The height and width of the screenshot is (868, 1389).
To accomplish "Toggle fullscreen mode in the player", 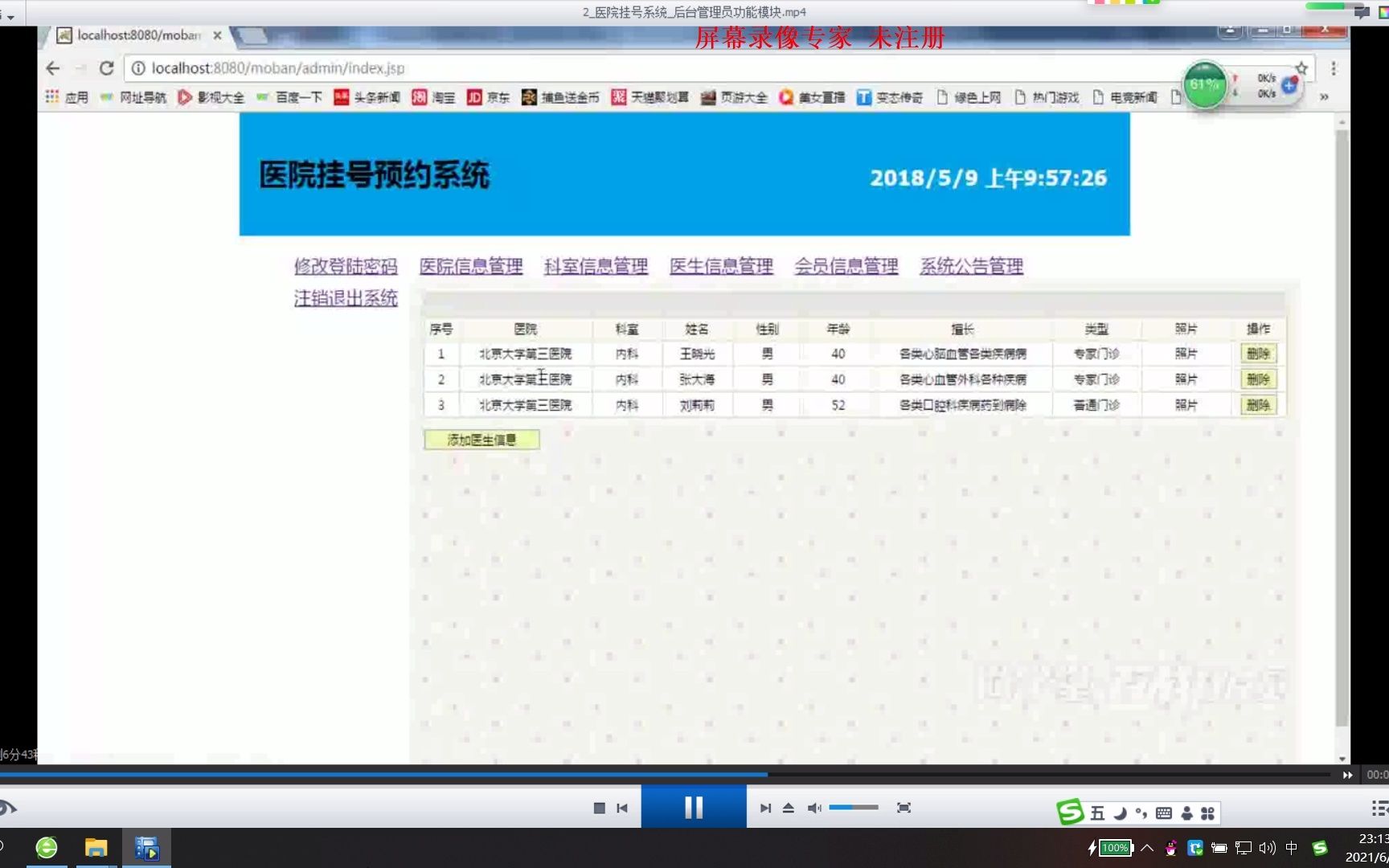I will pyautogui.click(x=903, y=808).
